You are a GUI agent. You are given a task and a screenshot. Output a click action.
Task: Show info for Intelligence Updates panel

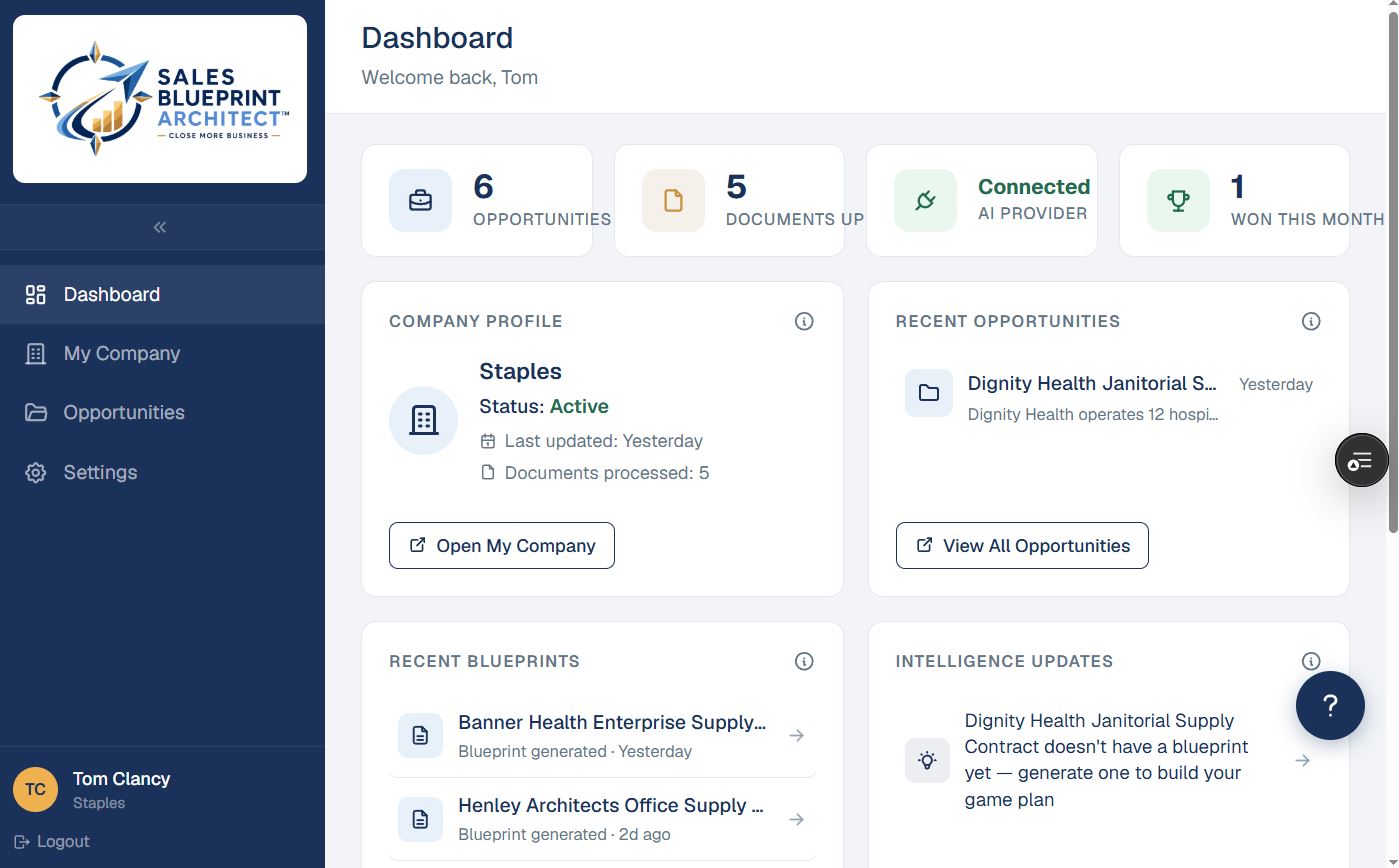tap(1311, 661)
